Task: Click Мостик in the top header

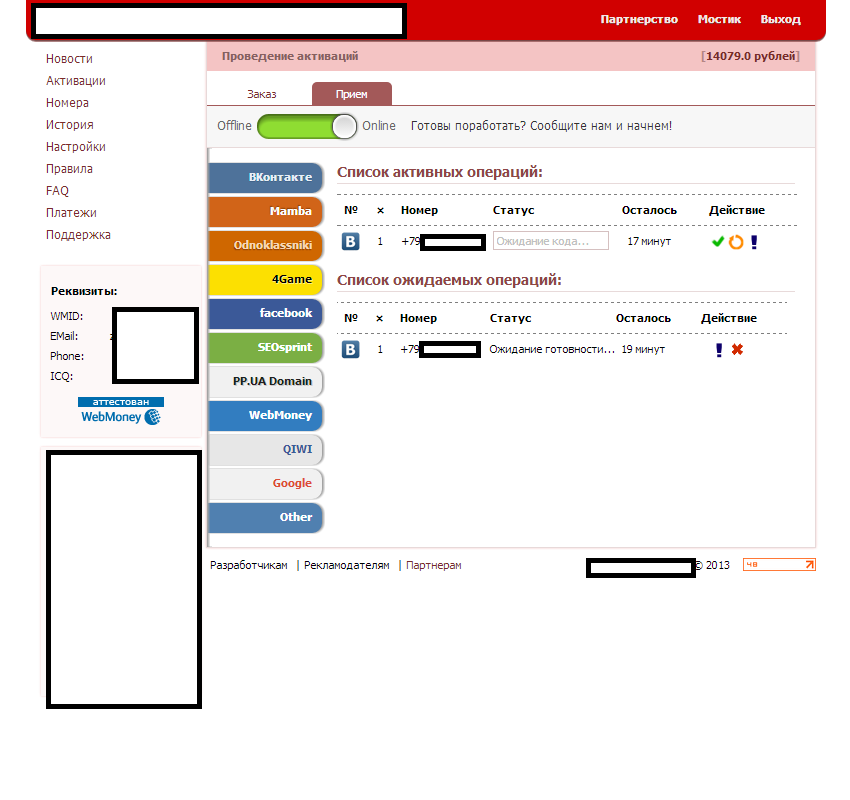Action: [x=719, y=20]
